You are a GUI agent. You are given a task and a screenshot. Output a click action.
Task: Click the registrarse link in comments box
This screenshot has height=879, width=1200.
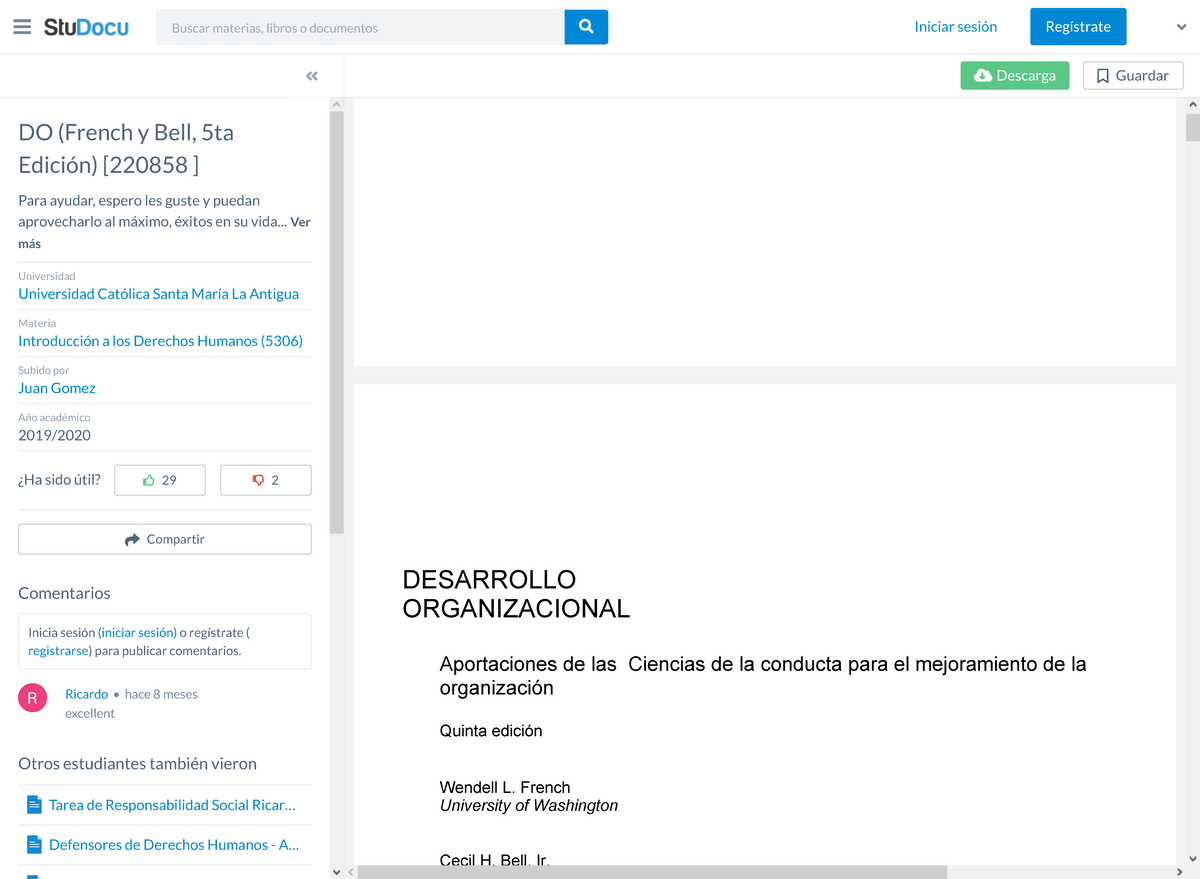coord(60,650)
